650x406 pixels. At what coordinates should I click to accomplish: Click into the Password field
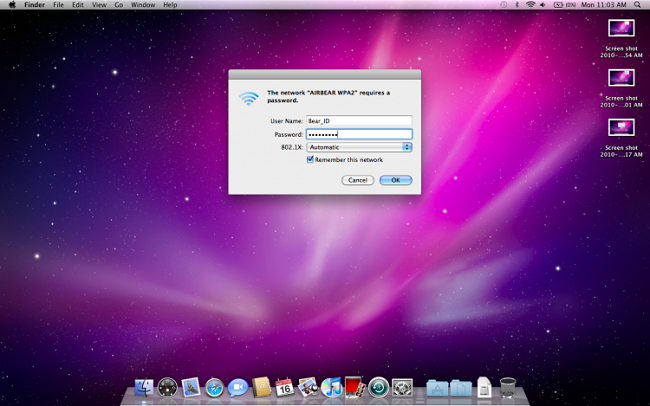tap(360, 134)
